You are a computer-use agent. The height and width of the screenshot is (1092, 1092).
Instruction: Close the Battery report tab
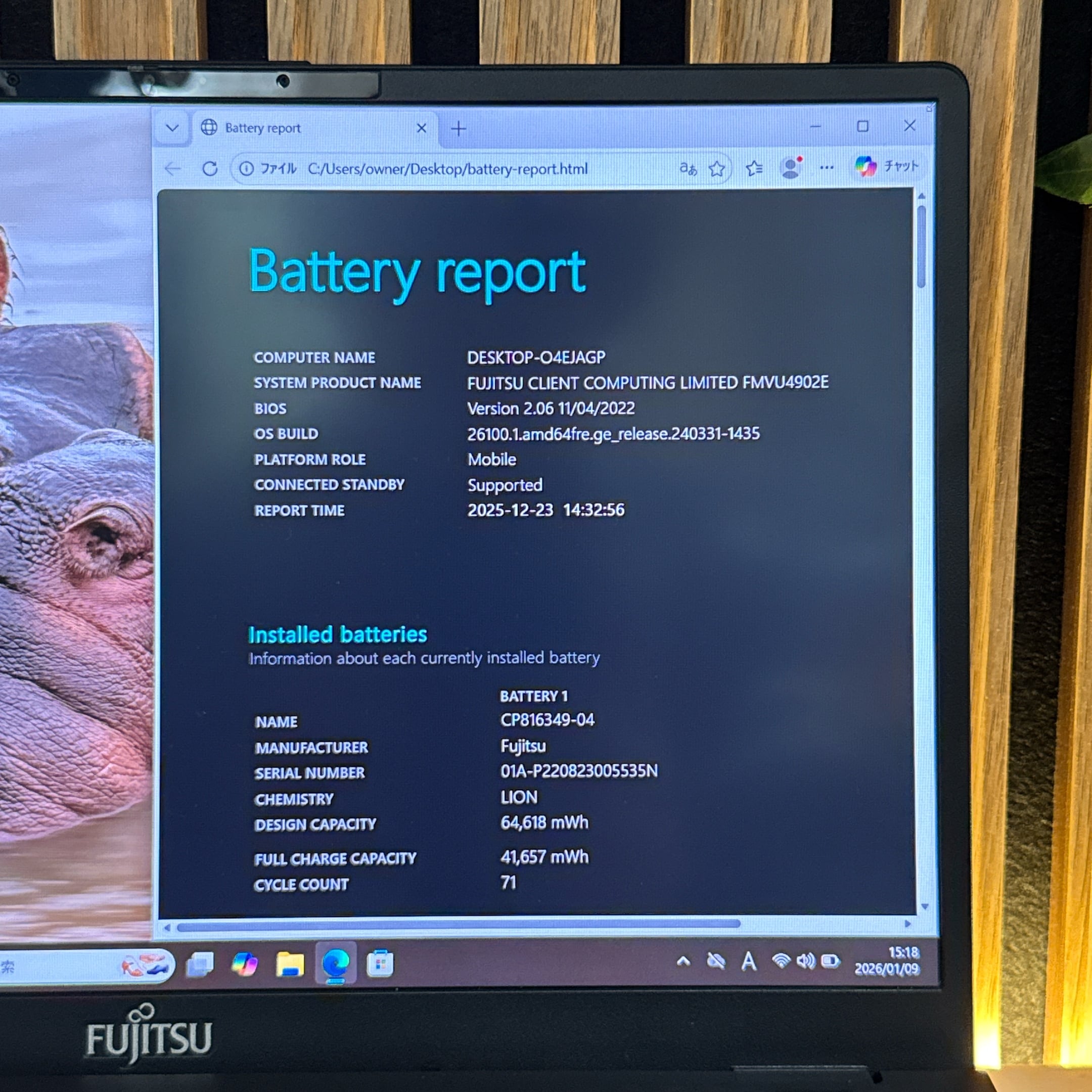point(421,128)
